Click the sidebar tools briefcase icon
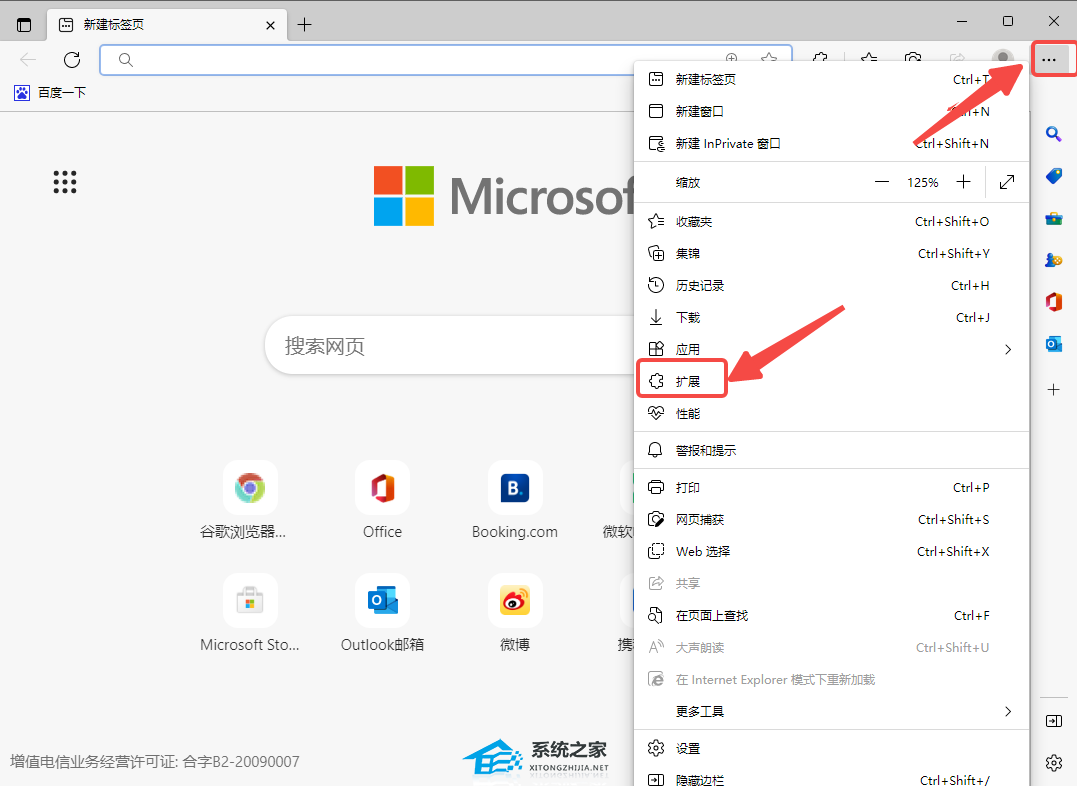The height and width of the screenshot is (786, 1077). point(1054,218)
